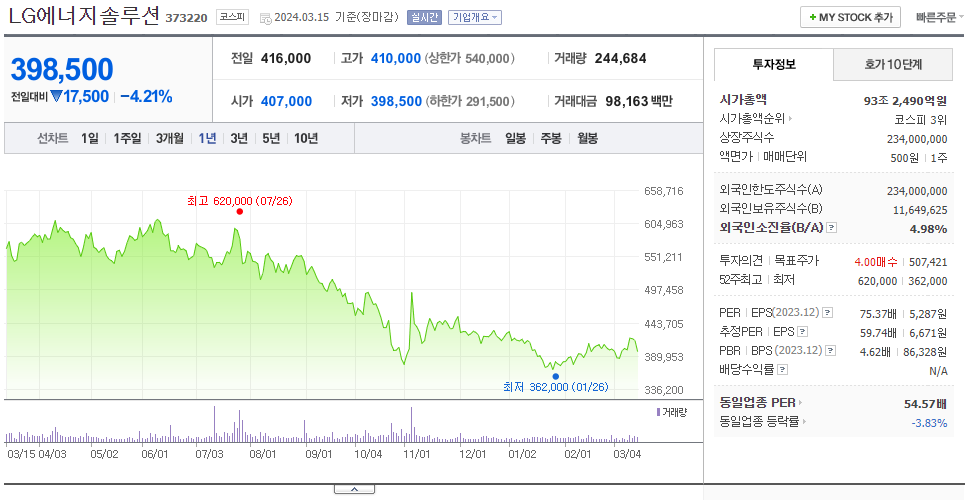Open help icon next to 외국인소진율(B/A)

pos(832,228)
